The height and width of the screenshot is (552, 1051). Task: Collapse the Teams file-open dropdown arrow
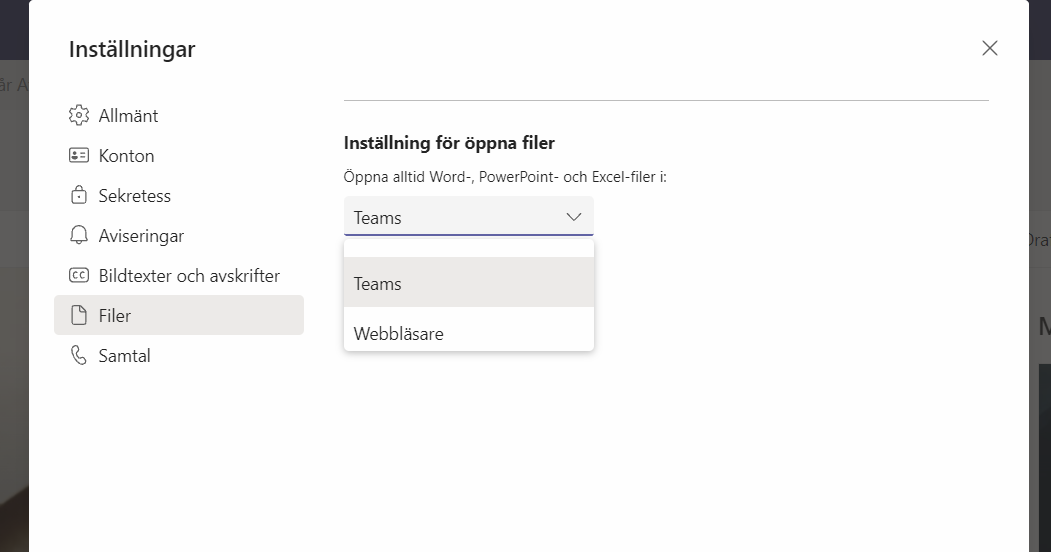(x=574, y=217)
